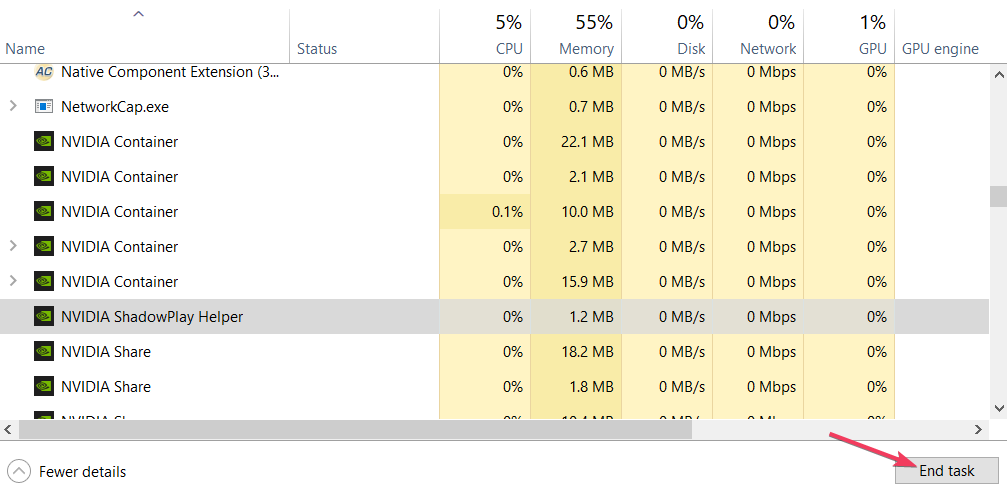Click icon of NVIDIA Container using 22.1 MB
Image resolution: width=1007 pixels, height=501 pixels.
[x=43, y=142]
